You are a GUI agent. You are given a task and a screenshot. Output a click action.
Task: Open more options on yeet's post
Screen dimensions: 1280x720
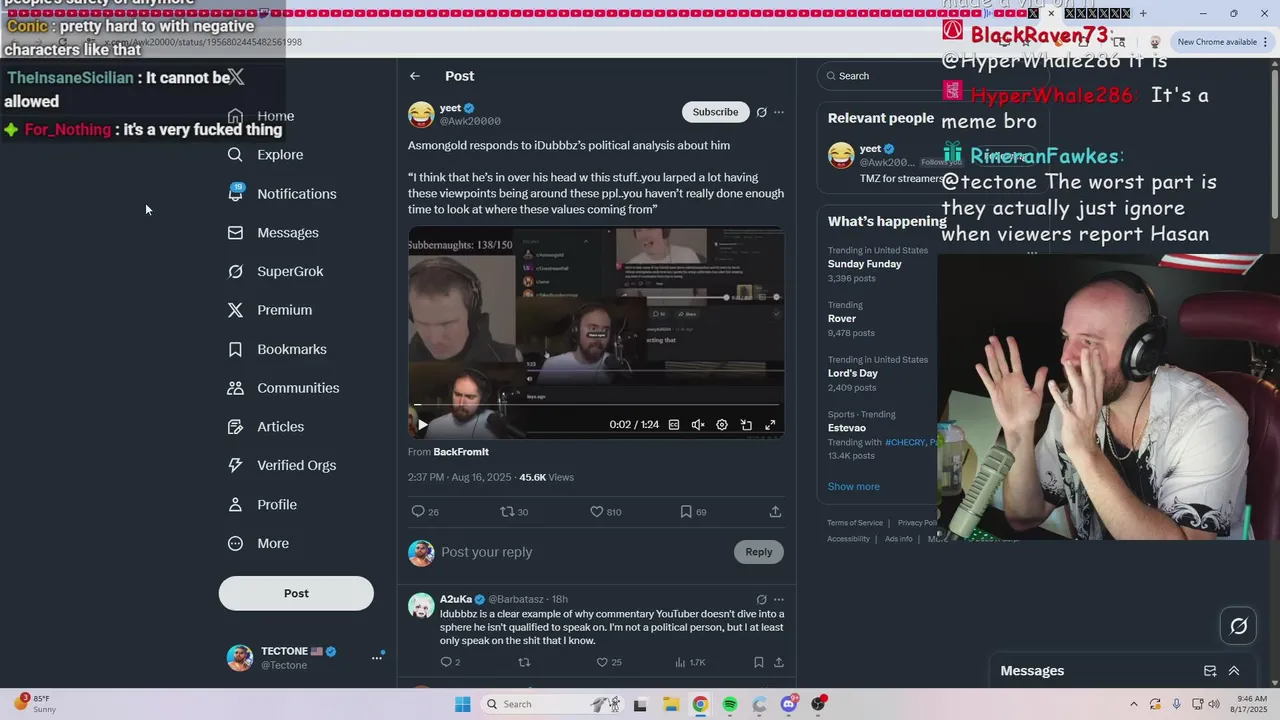[x=779, y=112]
